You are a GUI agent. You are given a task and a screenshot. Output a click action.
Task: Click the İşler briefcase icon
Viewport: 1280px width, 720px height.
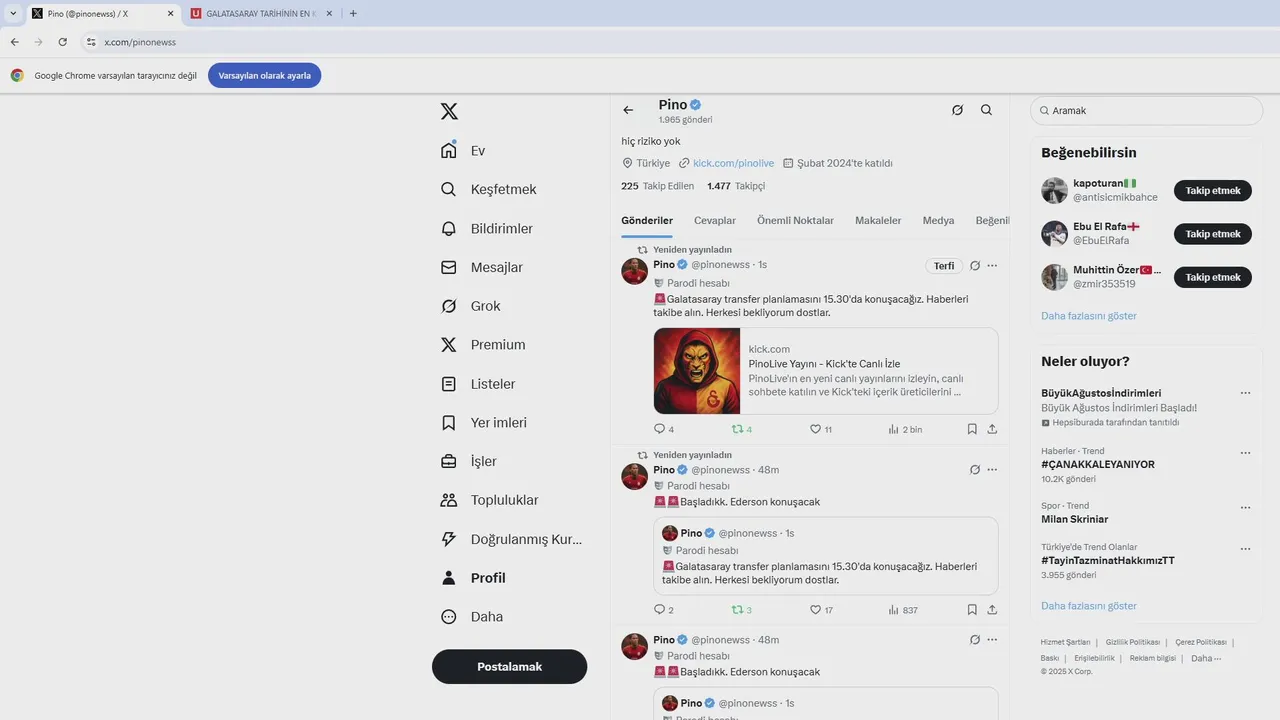point(449,461)
